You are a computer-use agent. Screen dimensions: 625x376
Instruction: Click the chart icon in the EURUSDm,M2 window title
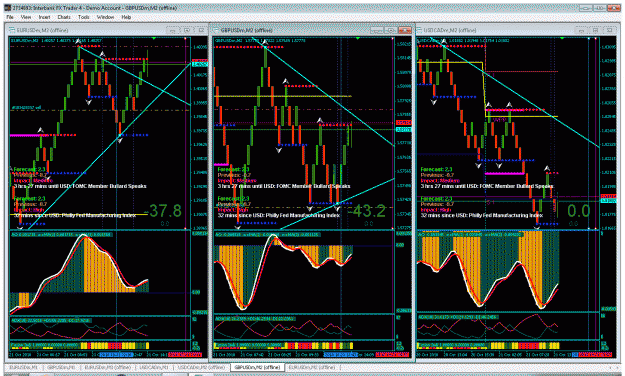click(12, 30)
